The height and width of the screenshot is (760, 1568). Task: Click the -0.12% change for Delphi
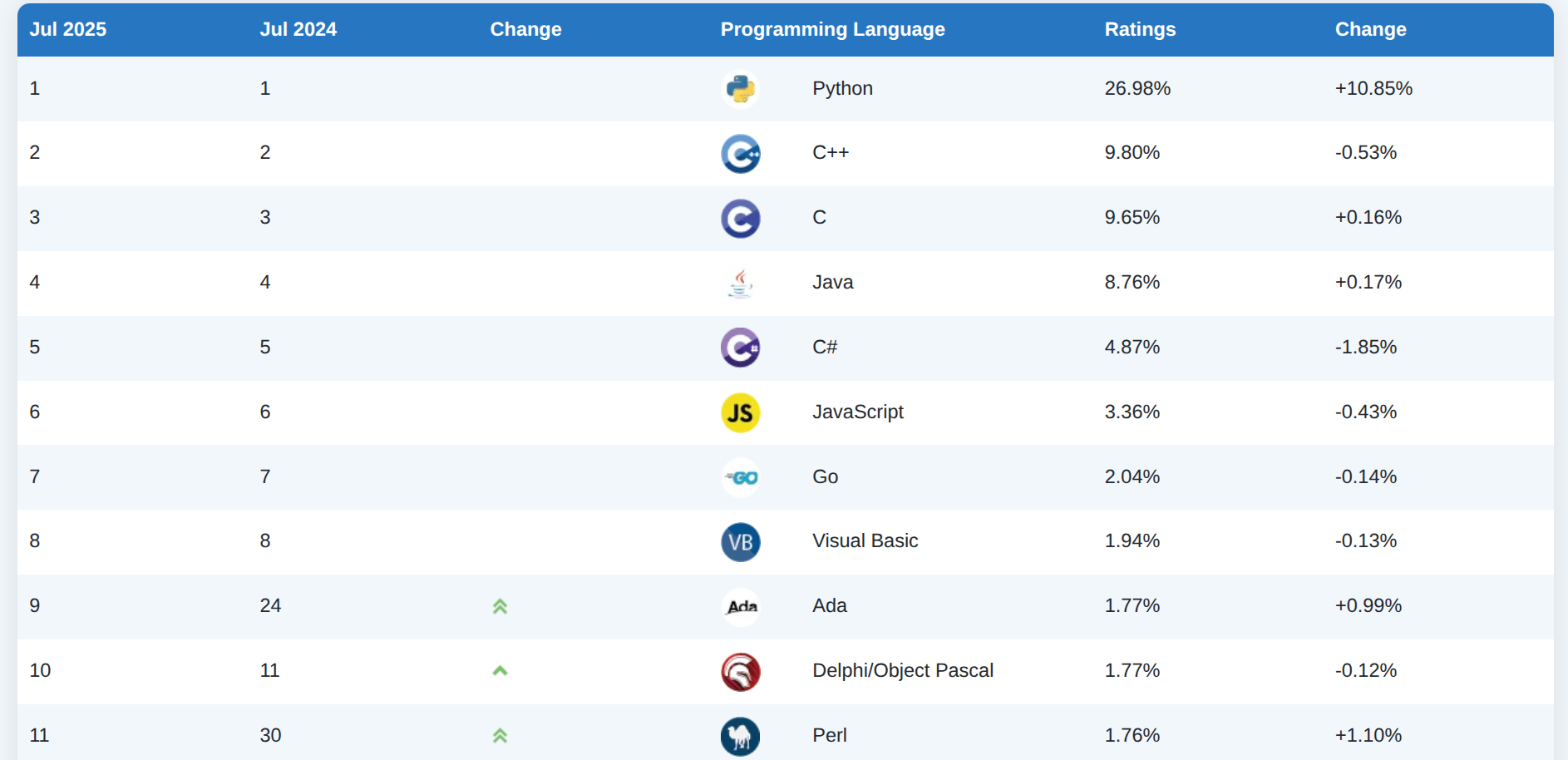click(1365, 670)
